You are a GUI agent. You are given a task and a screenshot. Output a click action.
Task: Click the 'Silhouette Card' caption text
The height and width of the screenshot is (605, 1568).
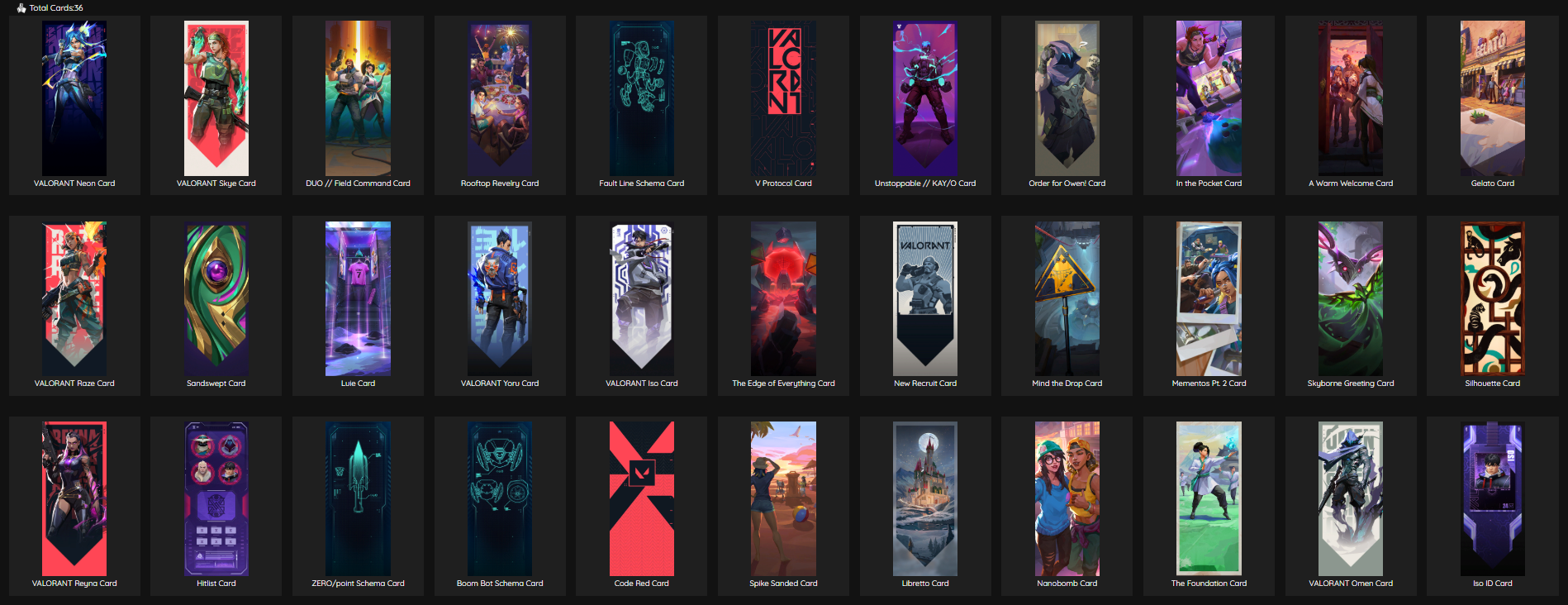[x=1493, y=383]
